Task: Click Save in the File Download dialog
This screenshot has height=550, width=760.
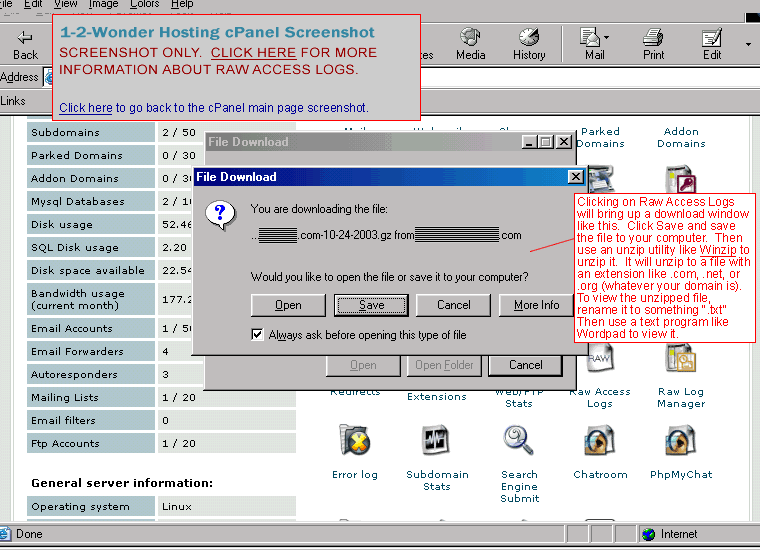Action: tap(371, 305)
